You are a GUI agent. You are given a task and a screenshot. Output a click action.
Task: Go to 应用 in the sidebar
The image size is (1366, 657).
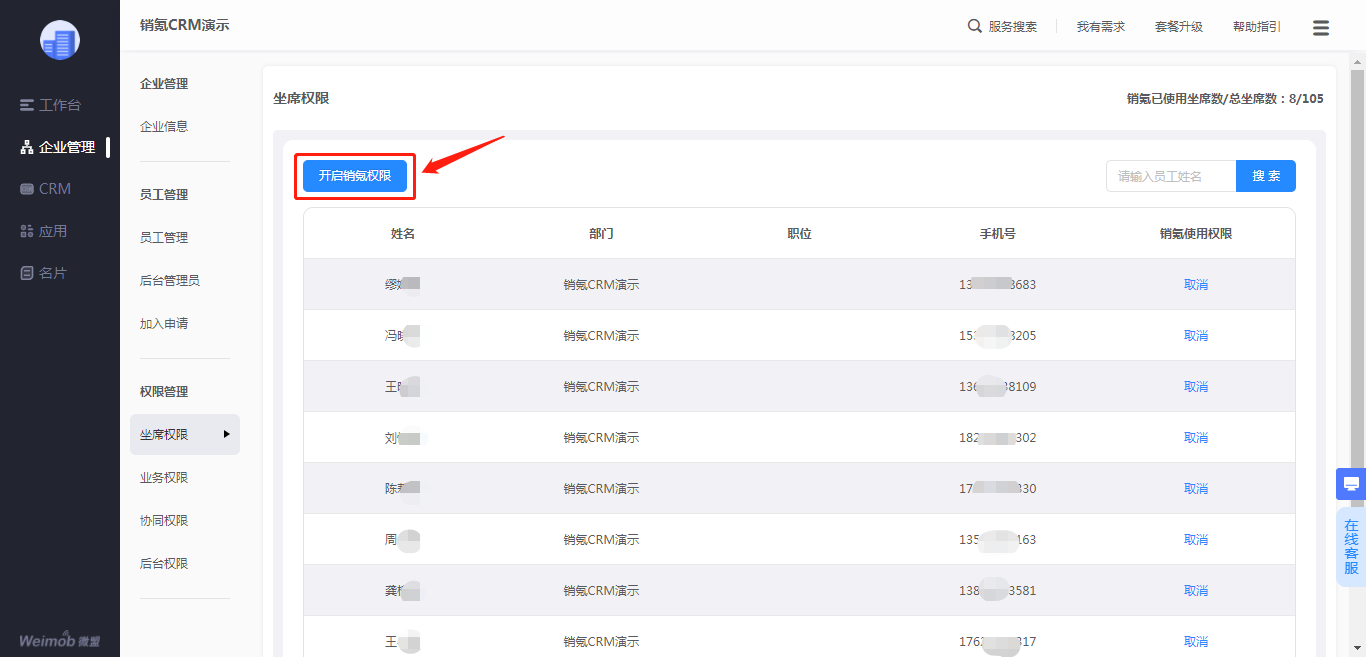point(44,231)
